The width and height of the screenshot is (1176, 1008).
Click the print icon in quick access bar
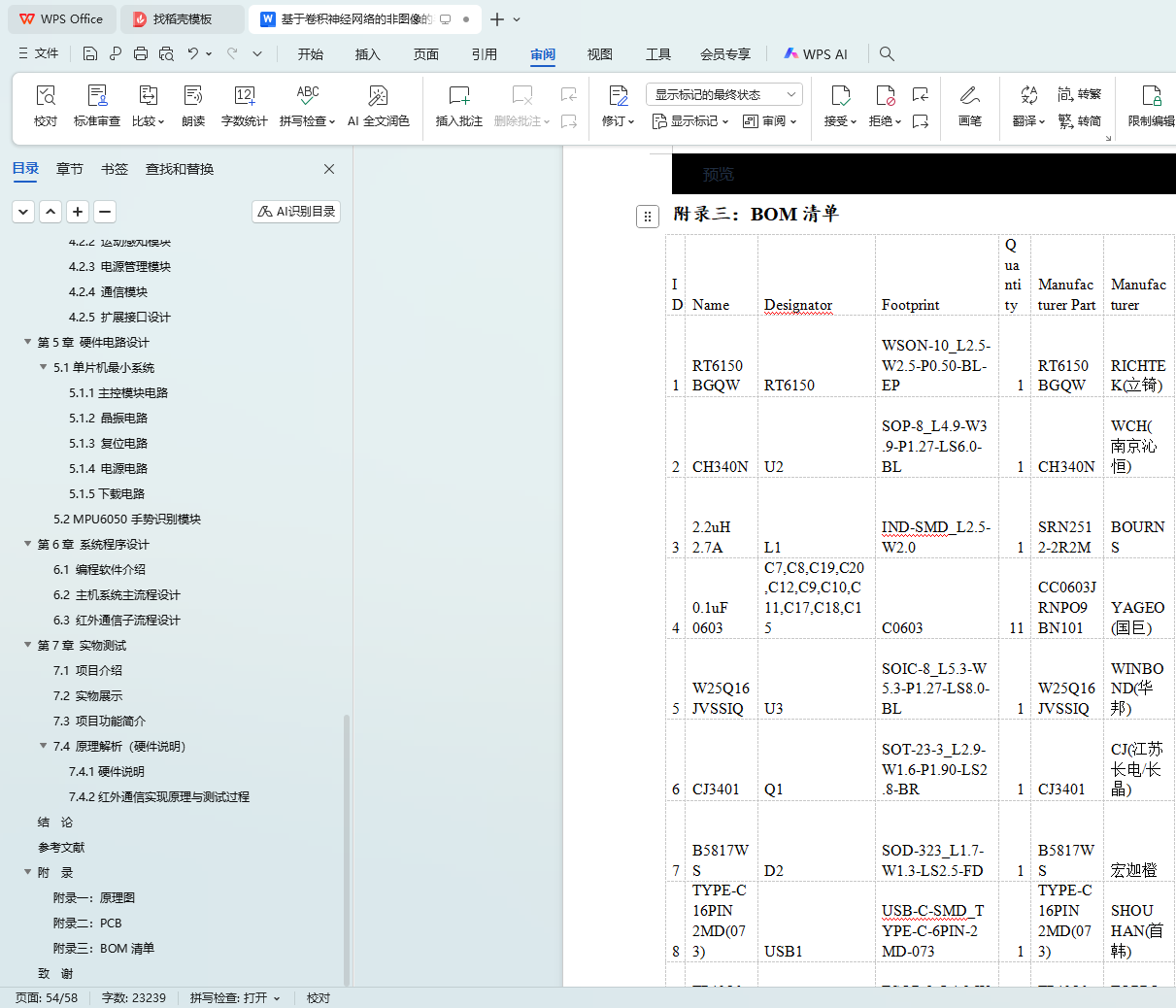tap(141, 53)
